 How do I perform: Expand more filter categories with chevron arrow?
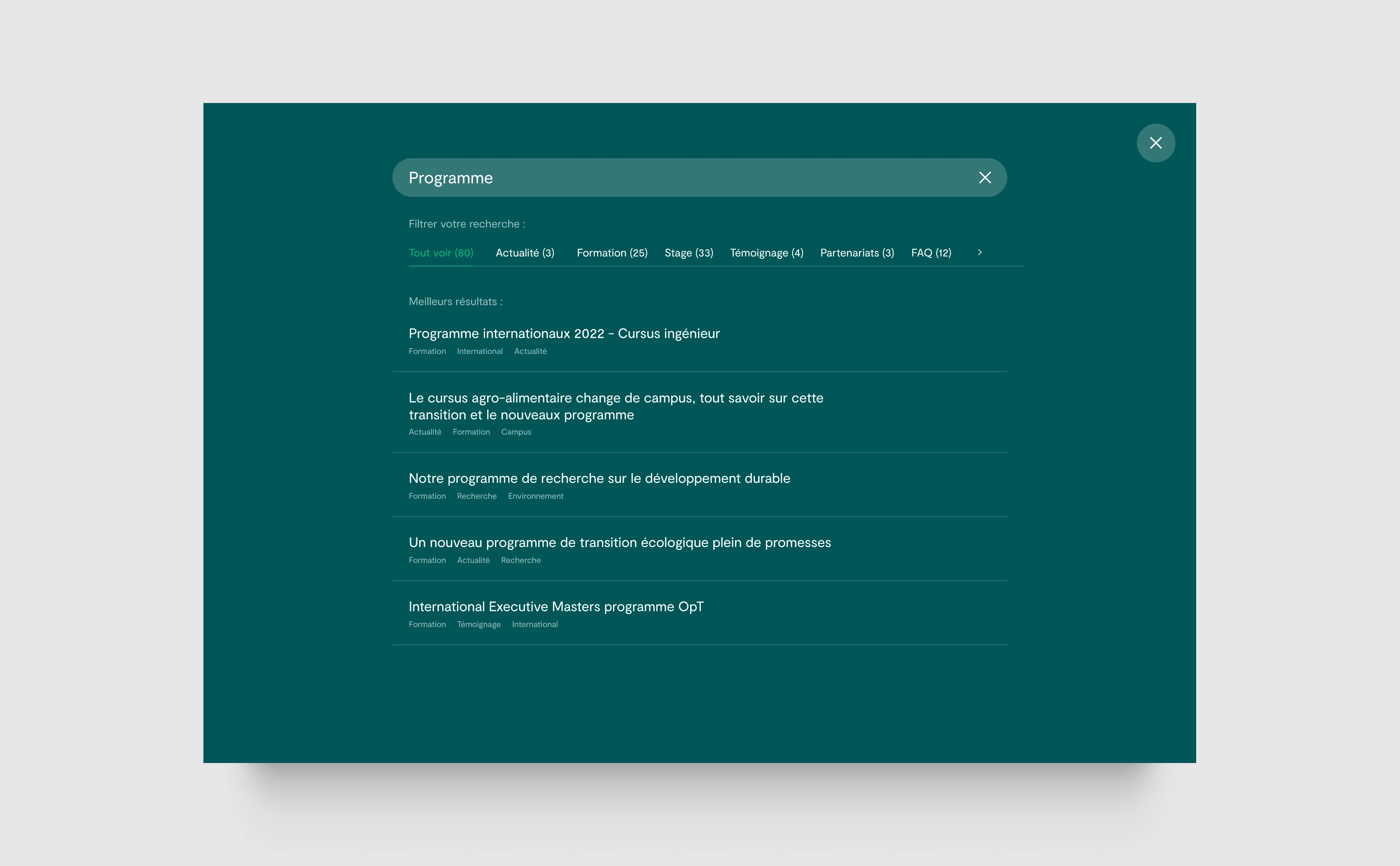click(979, 253)
